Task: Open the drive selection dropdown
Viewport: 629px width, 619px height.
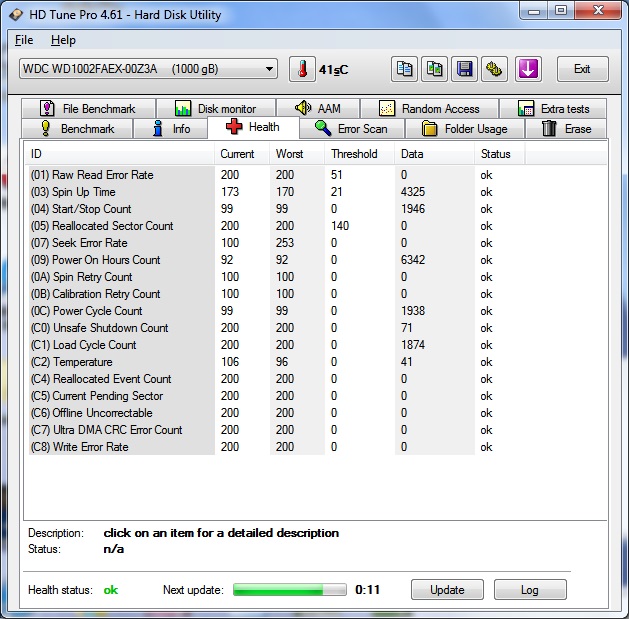Action: point(148,69)
